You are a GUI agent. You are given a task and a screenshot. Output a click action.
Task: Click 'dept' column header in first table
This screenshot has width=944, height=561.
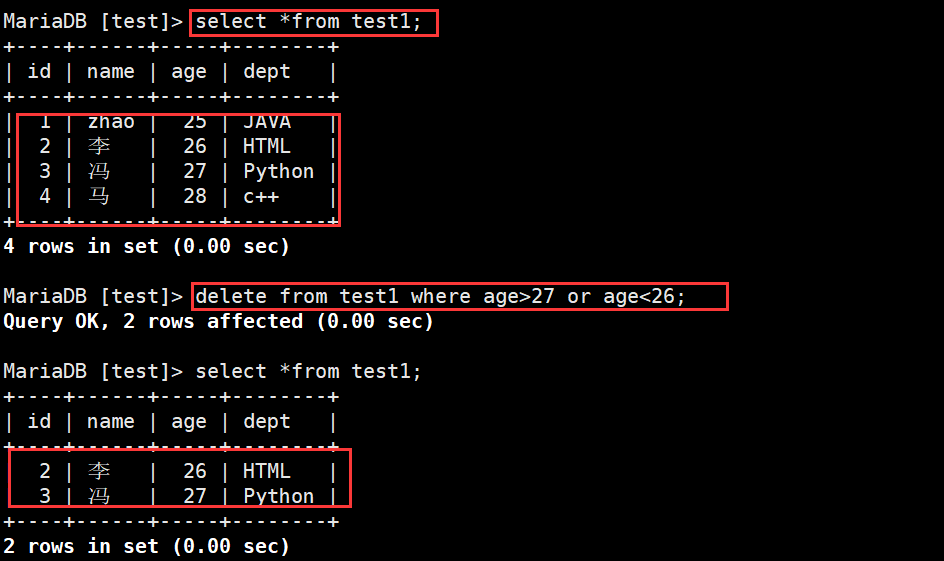(x=267, y=72)
